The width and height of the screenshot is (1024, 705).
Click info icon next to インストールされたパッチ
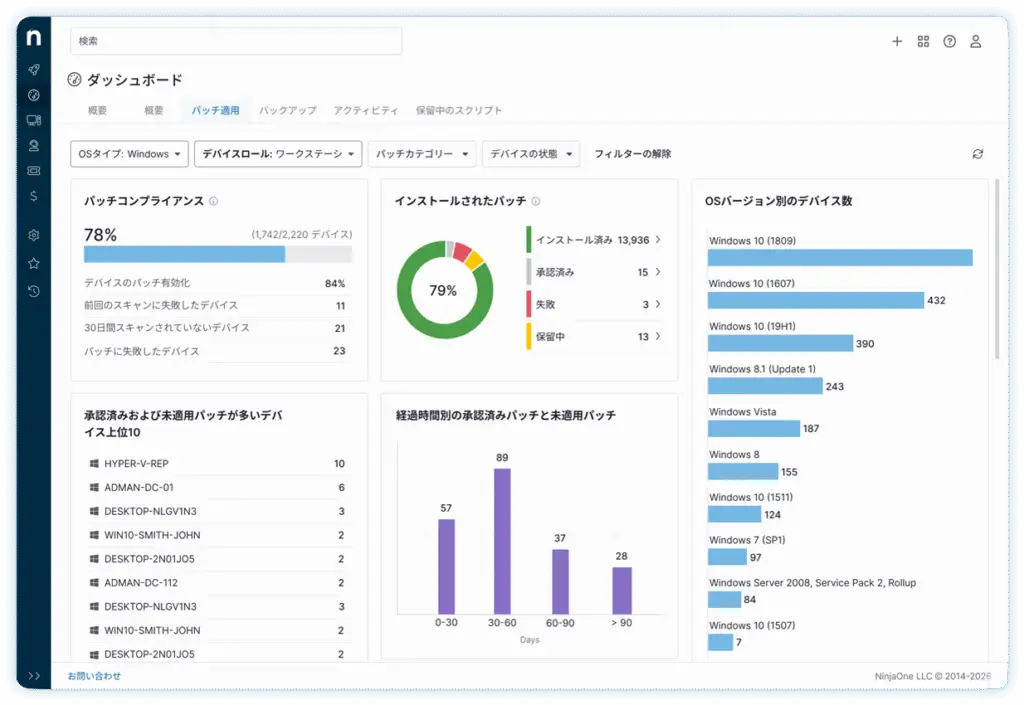coord(536,201)
